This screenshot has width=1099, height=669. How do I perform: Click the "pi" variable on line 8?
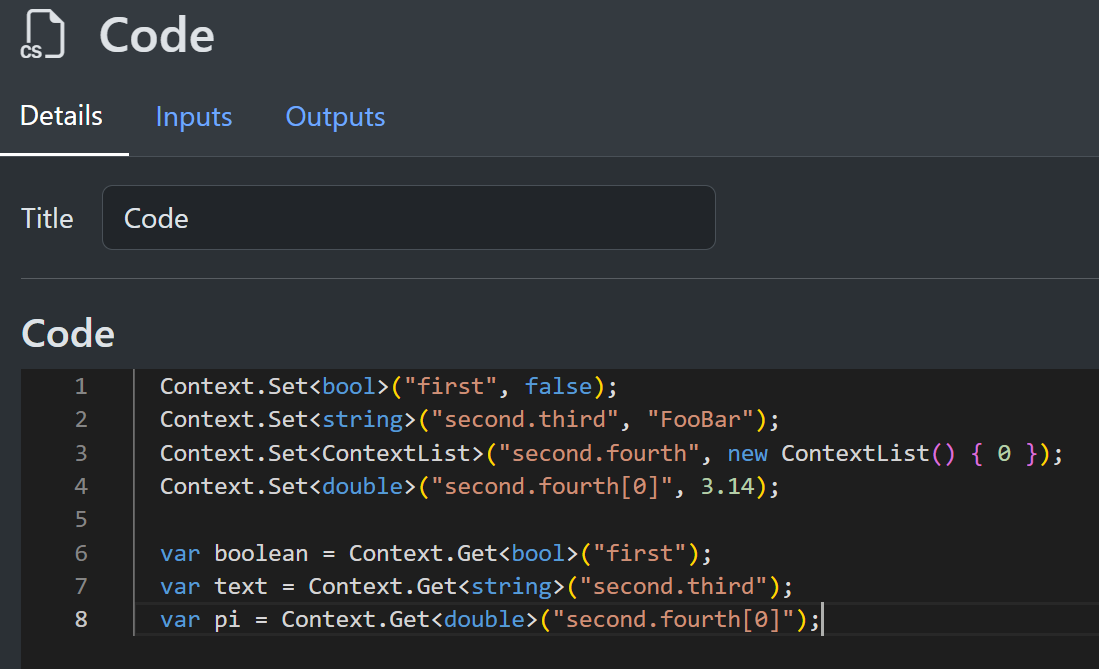[x=228, y=620]
